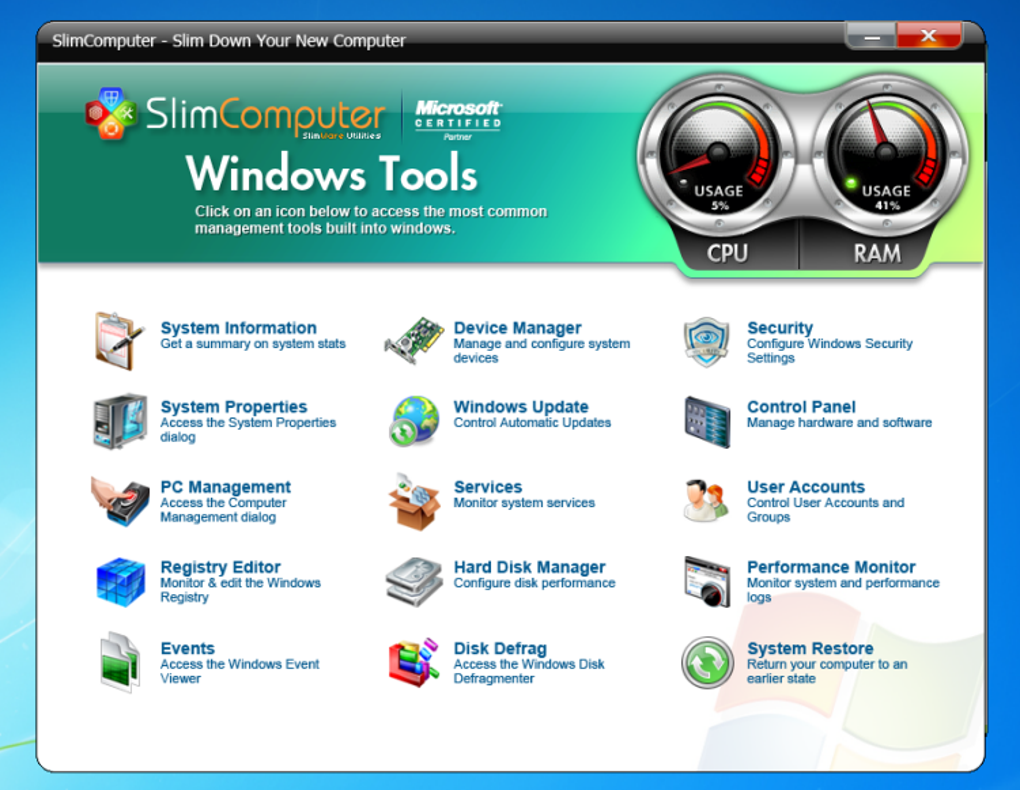Minimize the SlimComputer window
This screenshot has width=1020, height=790.
(871, 36)
